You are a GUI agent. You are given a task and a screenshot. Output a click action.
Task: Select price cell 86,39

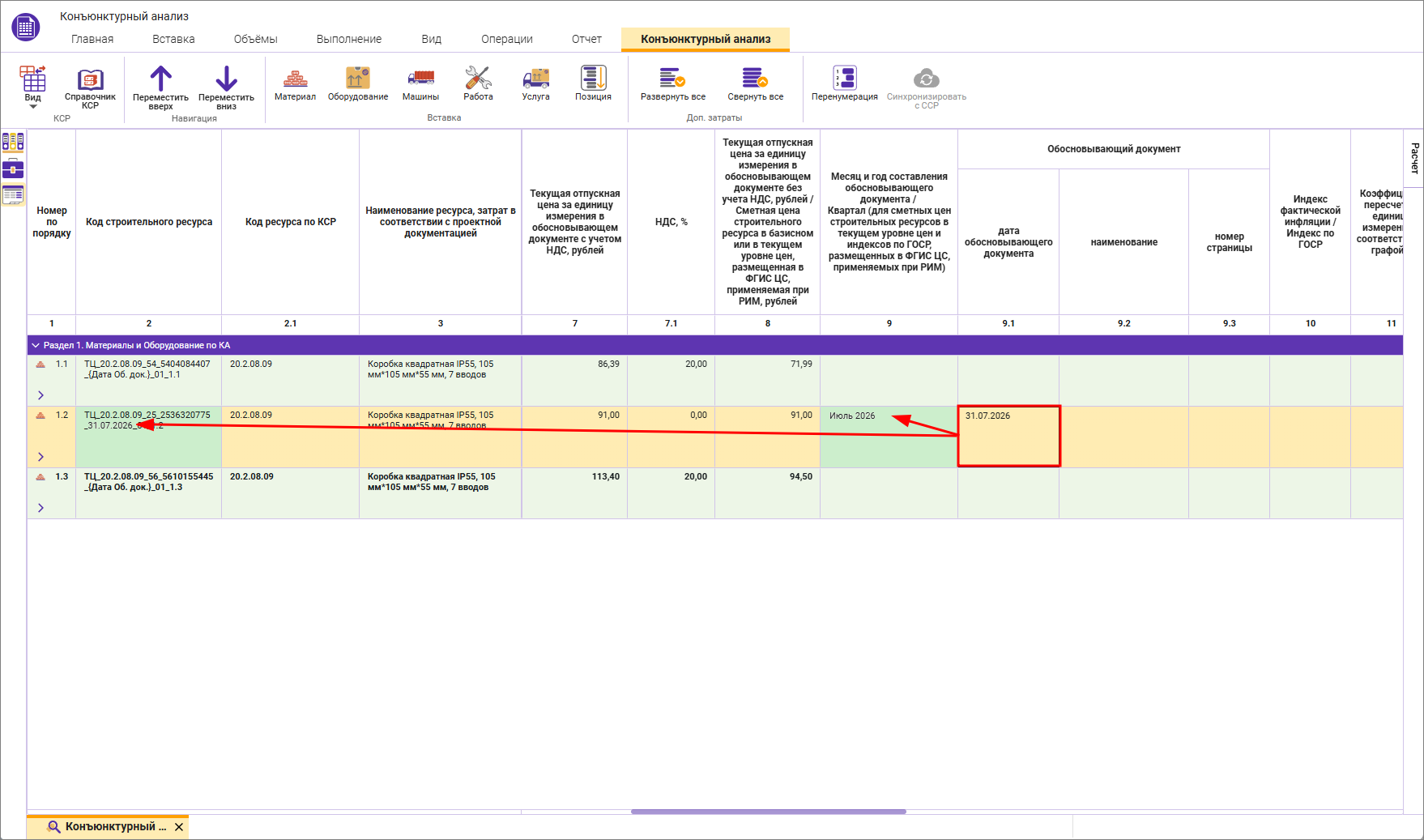pos(574,381)
